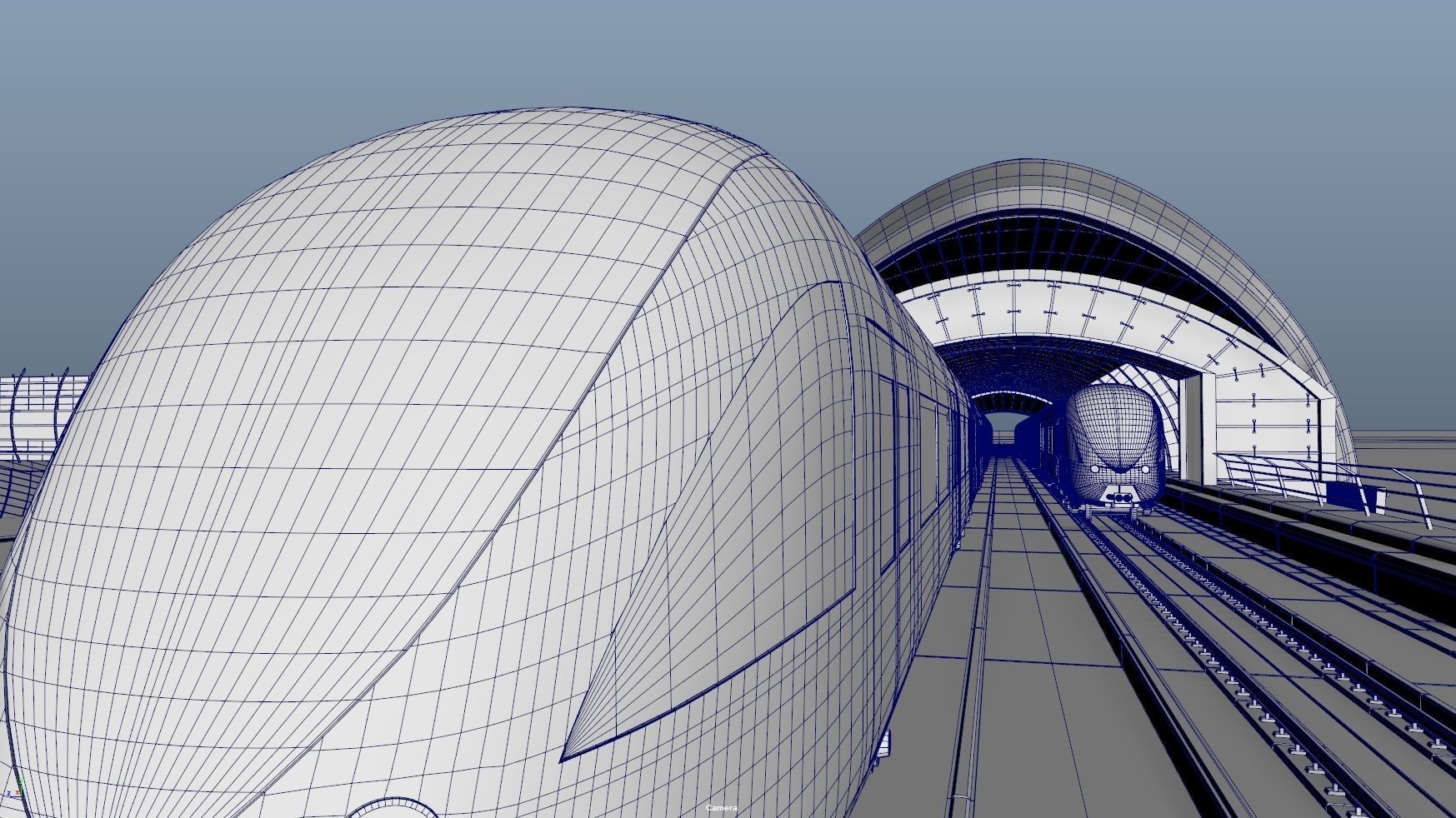Click the Camera label in the viewport
Image resolution: width=1456 pixels, height=818 pixels.
721,808
